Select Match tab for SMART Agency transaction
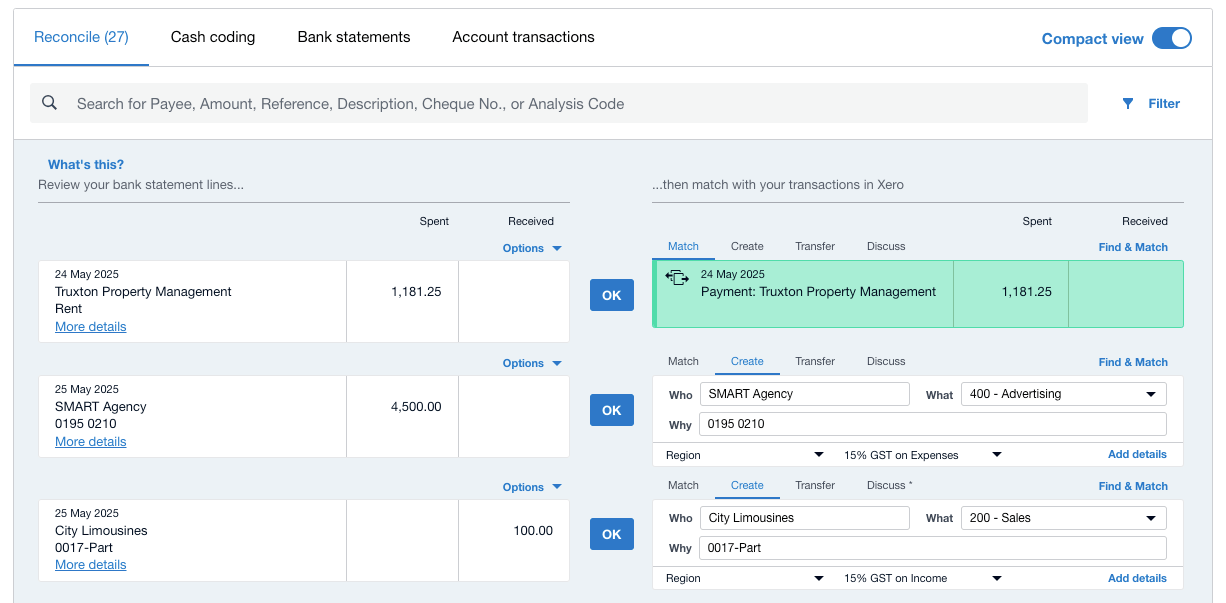The image size is (1226, 603). [x=683, y=361]
